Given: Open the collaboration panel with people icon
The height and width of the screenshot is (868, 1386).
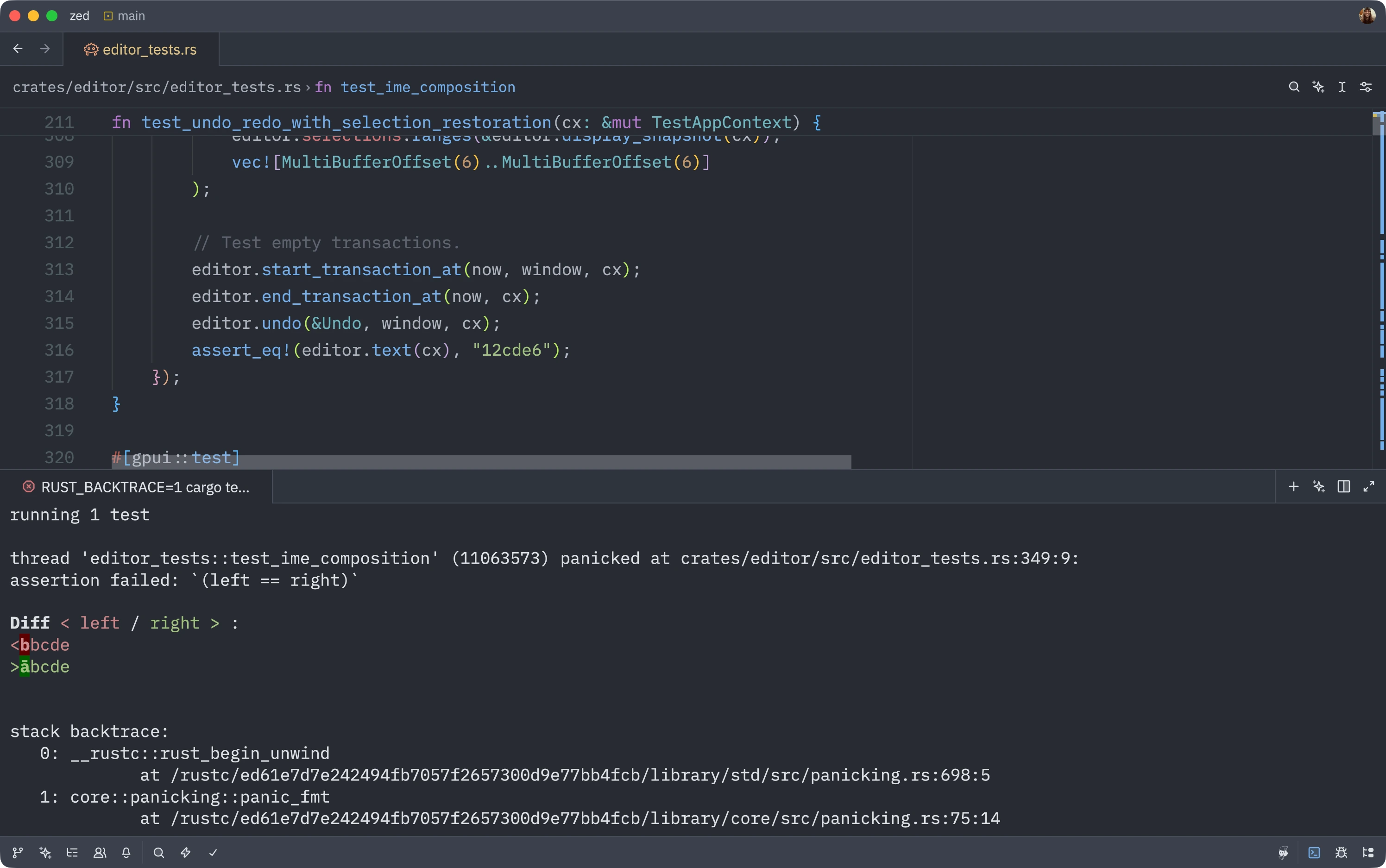Looking at the screenshot, I should point(100,853).
